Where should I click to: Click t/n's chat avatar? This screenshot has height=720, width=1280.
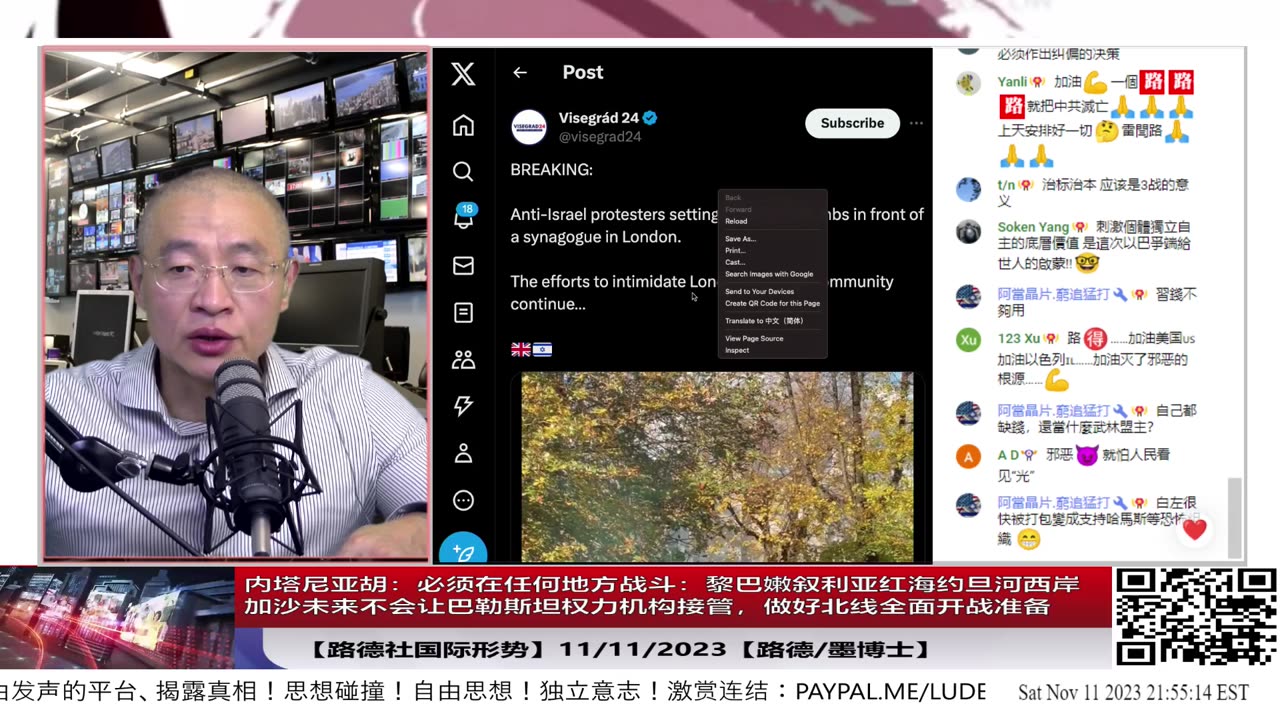[968, 189]
